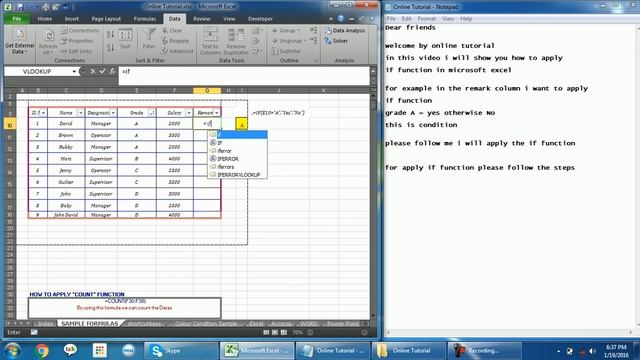Select the yellow highlighted cell
Viewport: 640px width, 360px height.
click(x=242, y=124)
